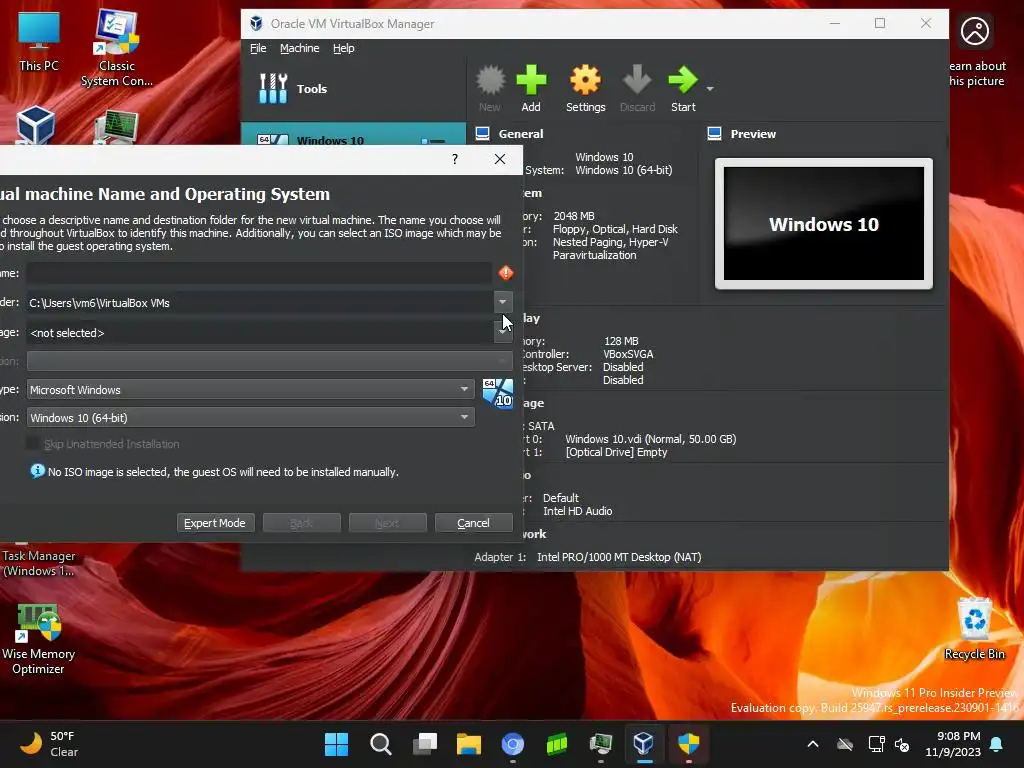
Task: Click the [Optical Drive] Empty entry
Action: pyautogui.click(x=616, y=452)
